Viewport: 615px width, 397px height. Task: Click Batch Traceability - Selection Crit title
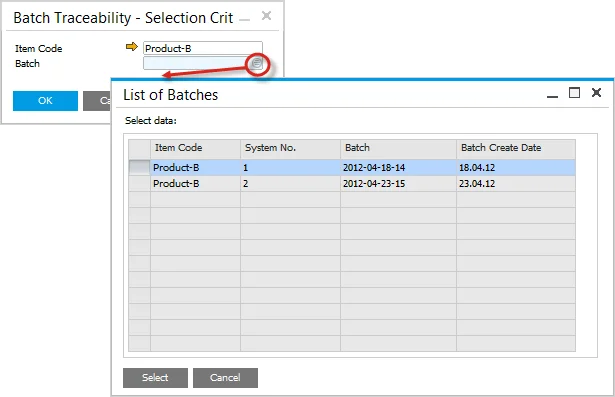[123, 18]
